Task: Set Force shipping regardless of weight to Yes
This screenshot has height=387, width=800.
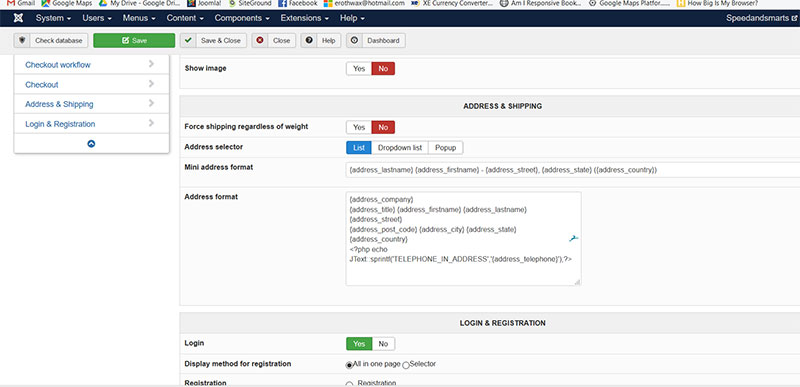Action: tap(359, 127)
